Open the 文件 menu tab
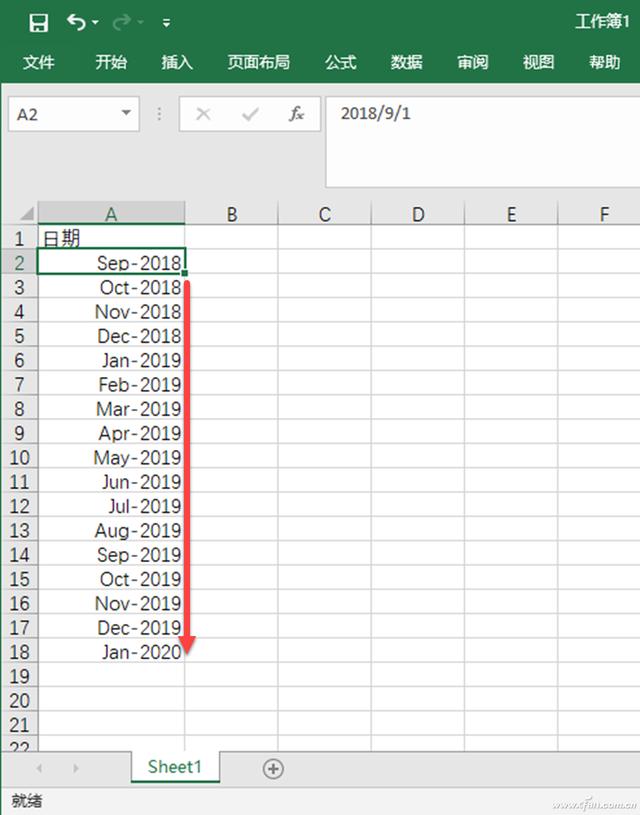 38,62
